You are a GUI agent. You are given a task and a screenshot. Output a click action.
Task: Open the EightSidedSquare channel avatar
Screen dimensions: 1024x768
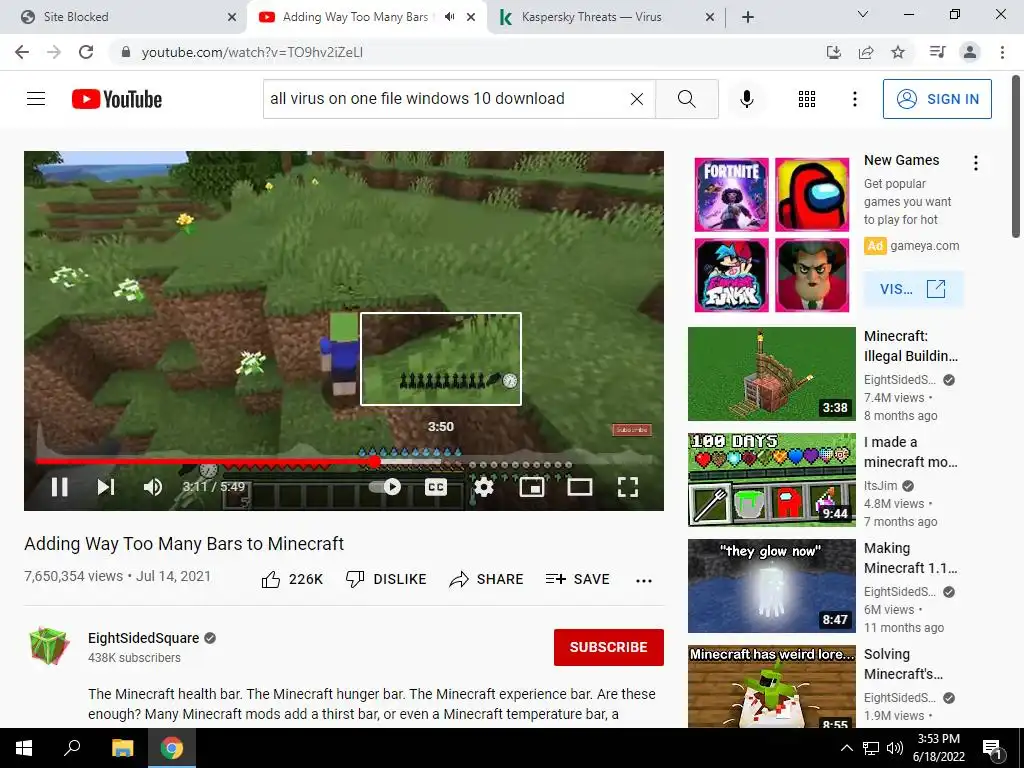(x=48, y=646)
